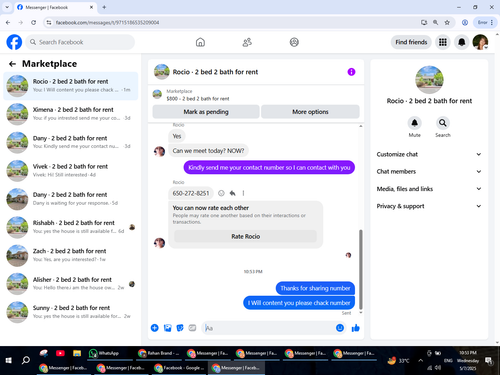Choose a sticker in the composer
The width and height of the screenshot is (500, 375).
[x=180, y=328]
